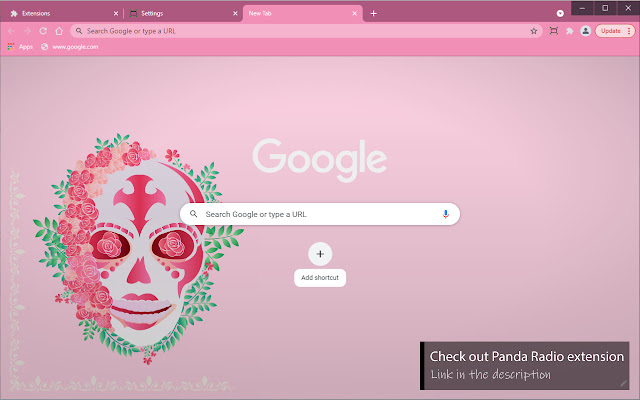Switch to the Settings tab
The image size is (640, 400).
[x=183, y=13]
